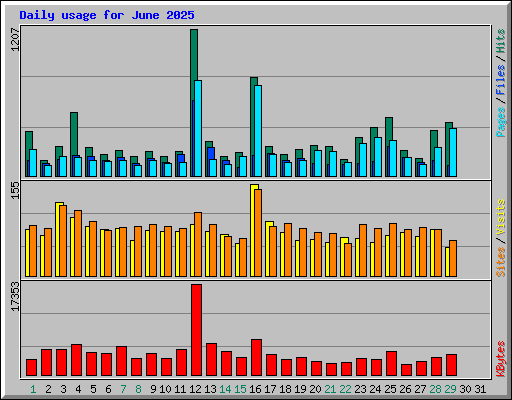Click day label 27 on the x-axis
Image resolution: width=512 pixels, height=400 pixels.
[x=420, y=389]
